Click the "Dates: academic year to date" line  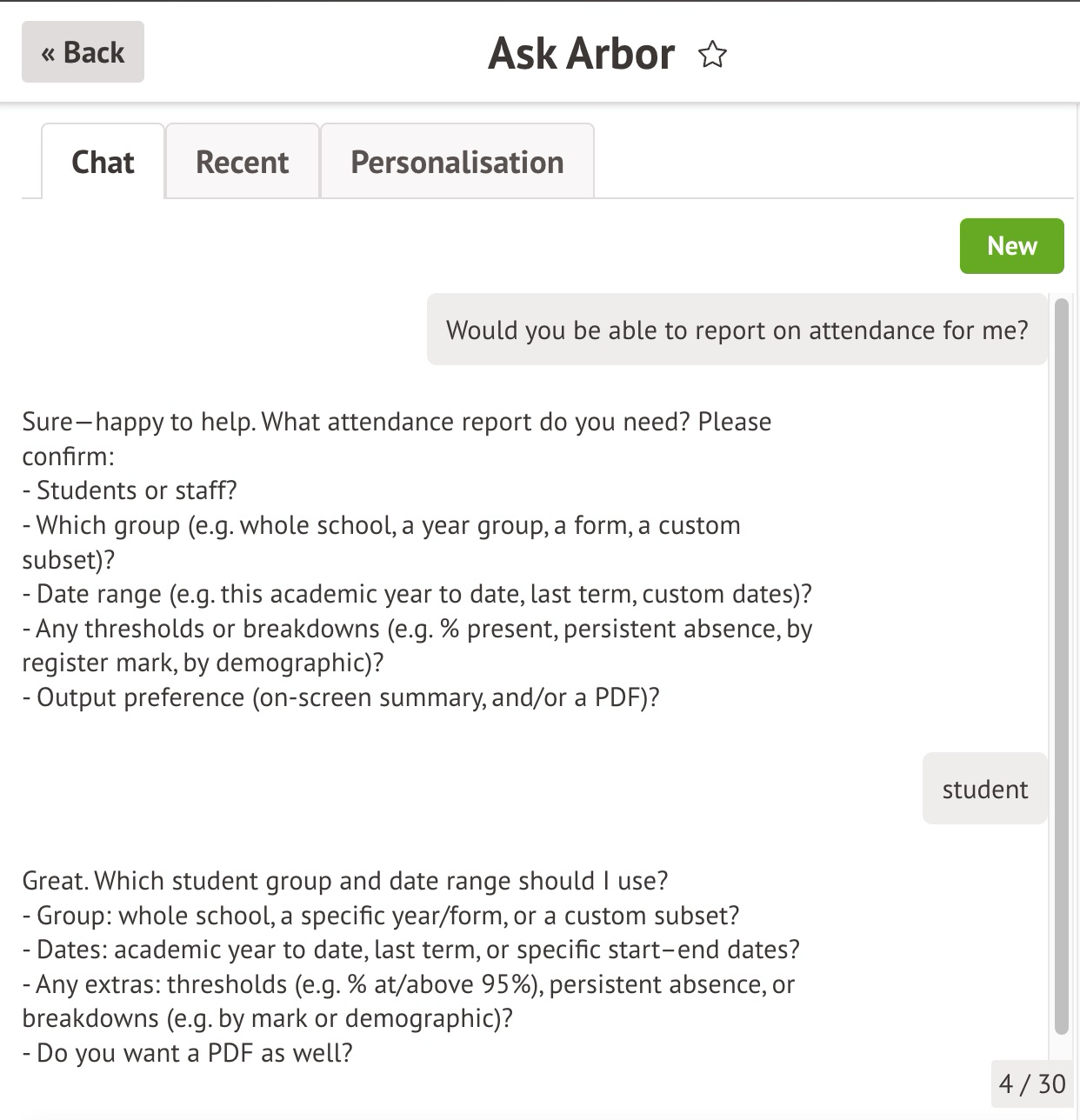410,950
